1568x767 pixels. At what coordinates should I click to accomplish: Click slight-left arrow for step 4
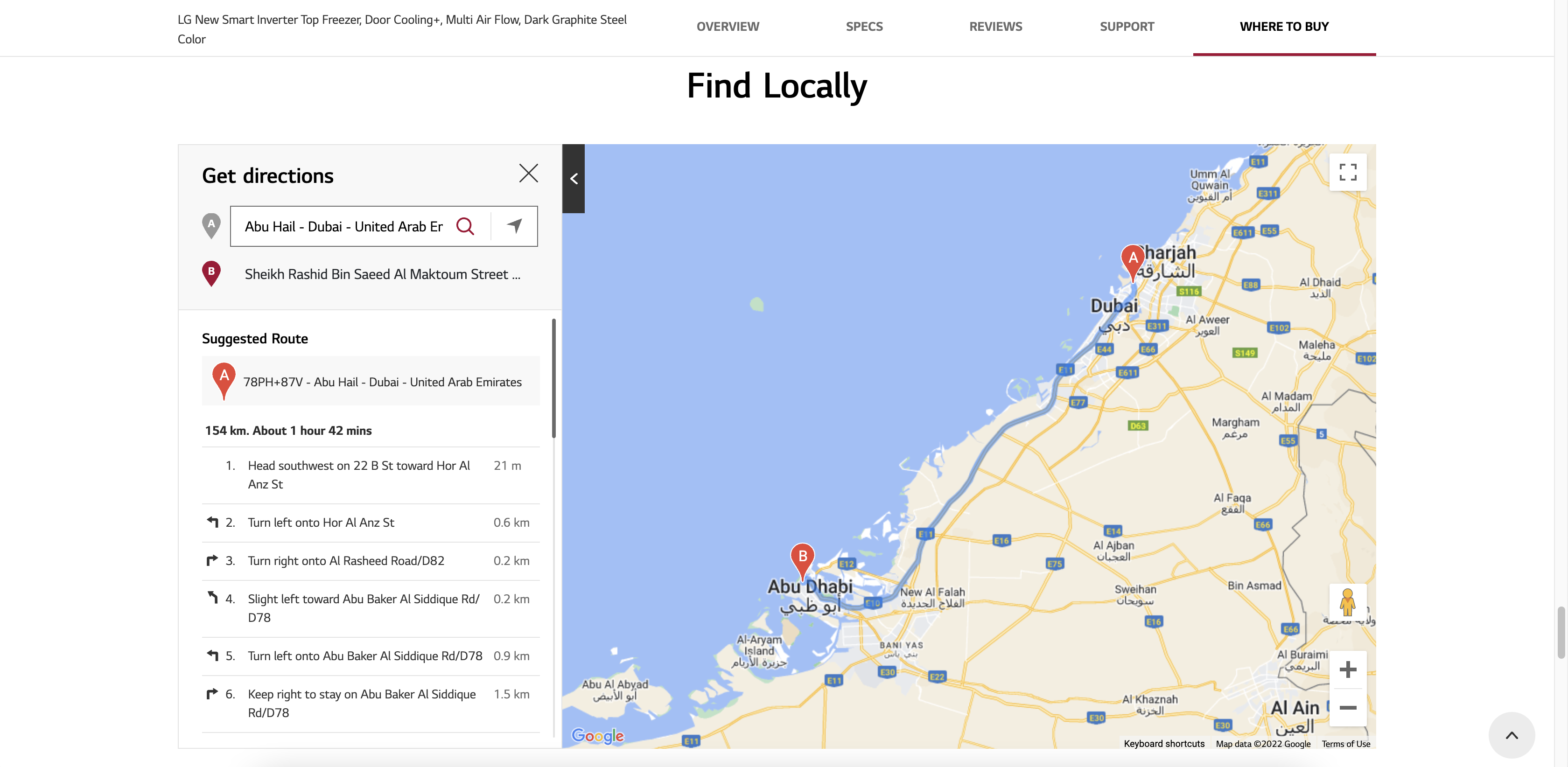212,598
